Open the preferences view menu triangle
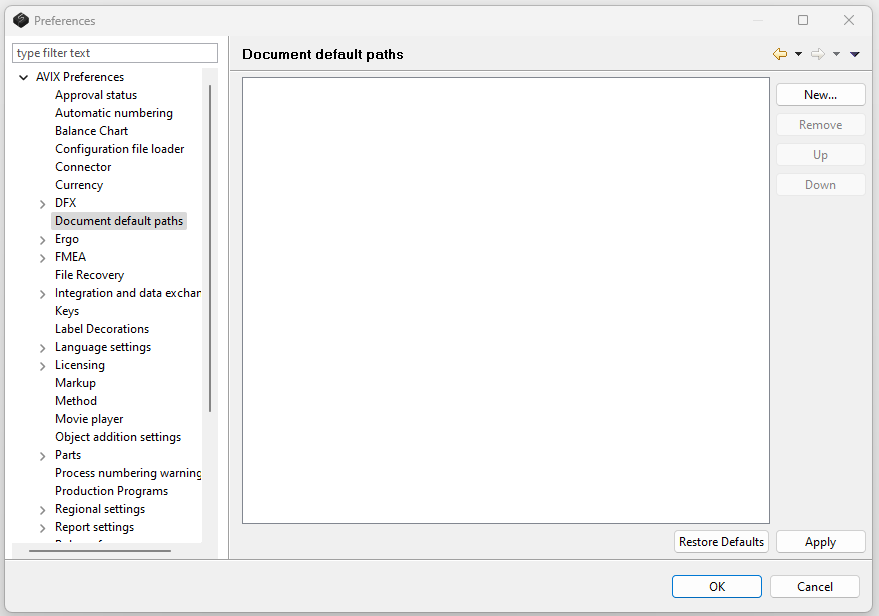This screenshot has width=879, height=616. [x=855, y=54]
